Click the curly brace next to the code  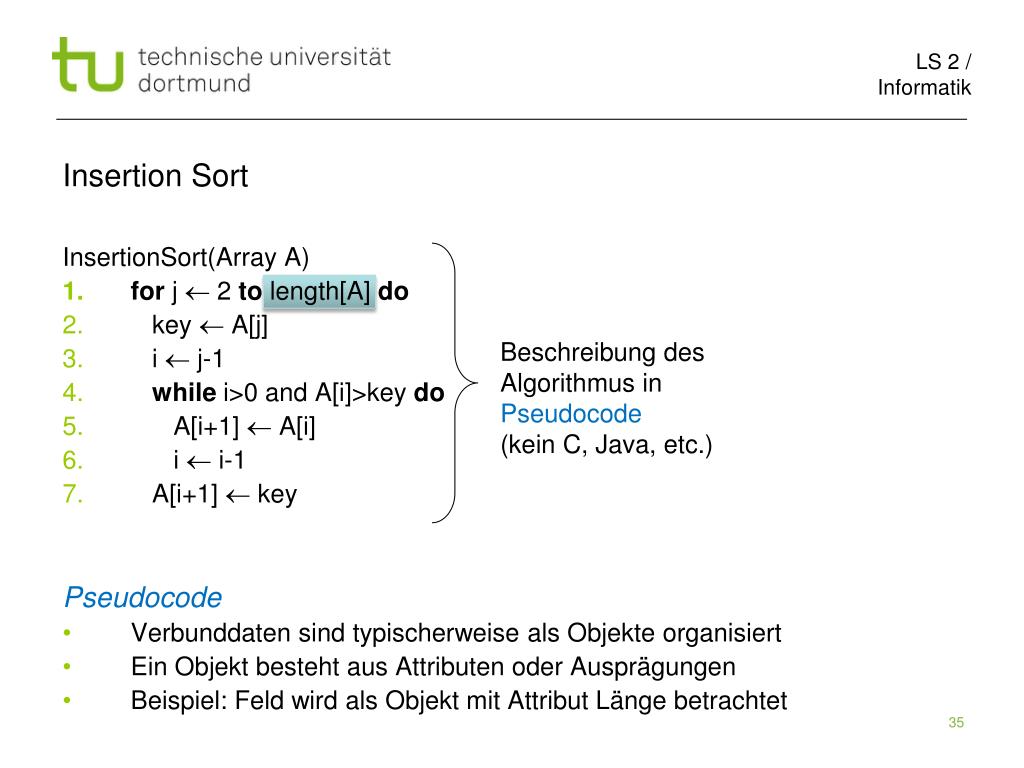click(455, 383)
